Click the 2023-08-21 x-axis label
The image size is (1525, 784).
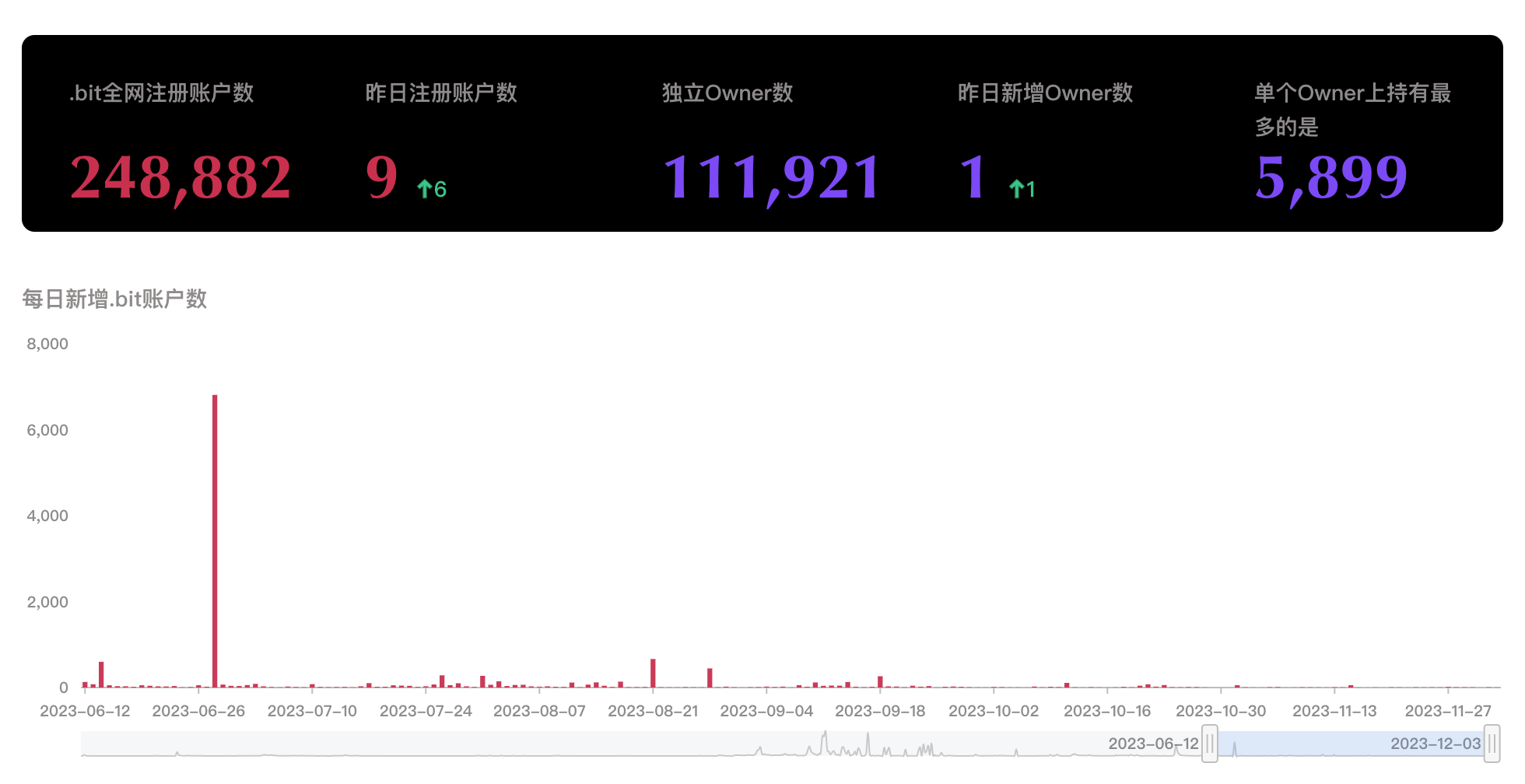653,711
